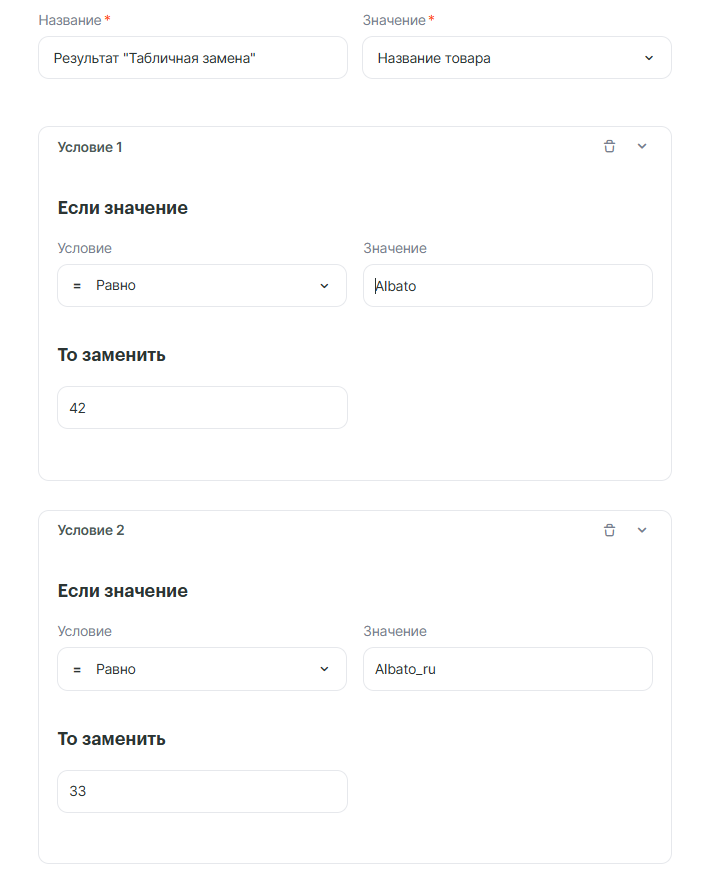Image resolution: width=707 pixels, height=872 pixels.
Task: Click the arrow on "Название товара" dropdown
Action: 649,58
